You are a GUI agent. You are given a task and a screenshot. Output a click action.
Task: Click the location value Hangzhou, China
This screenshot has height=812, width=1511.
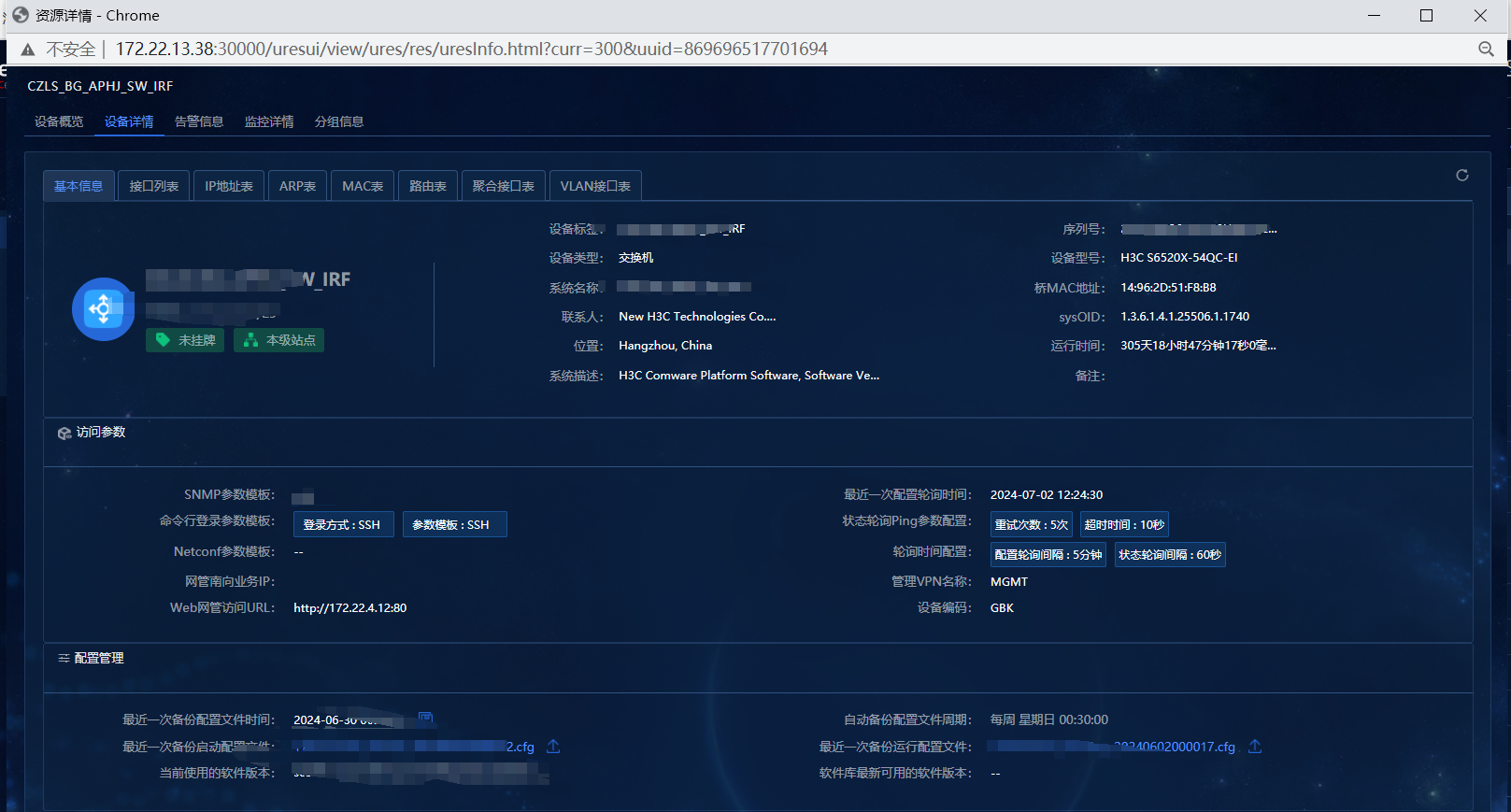pos(665,345)
